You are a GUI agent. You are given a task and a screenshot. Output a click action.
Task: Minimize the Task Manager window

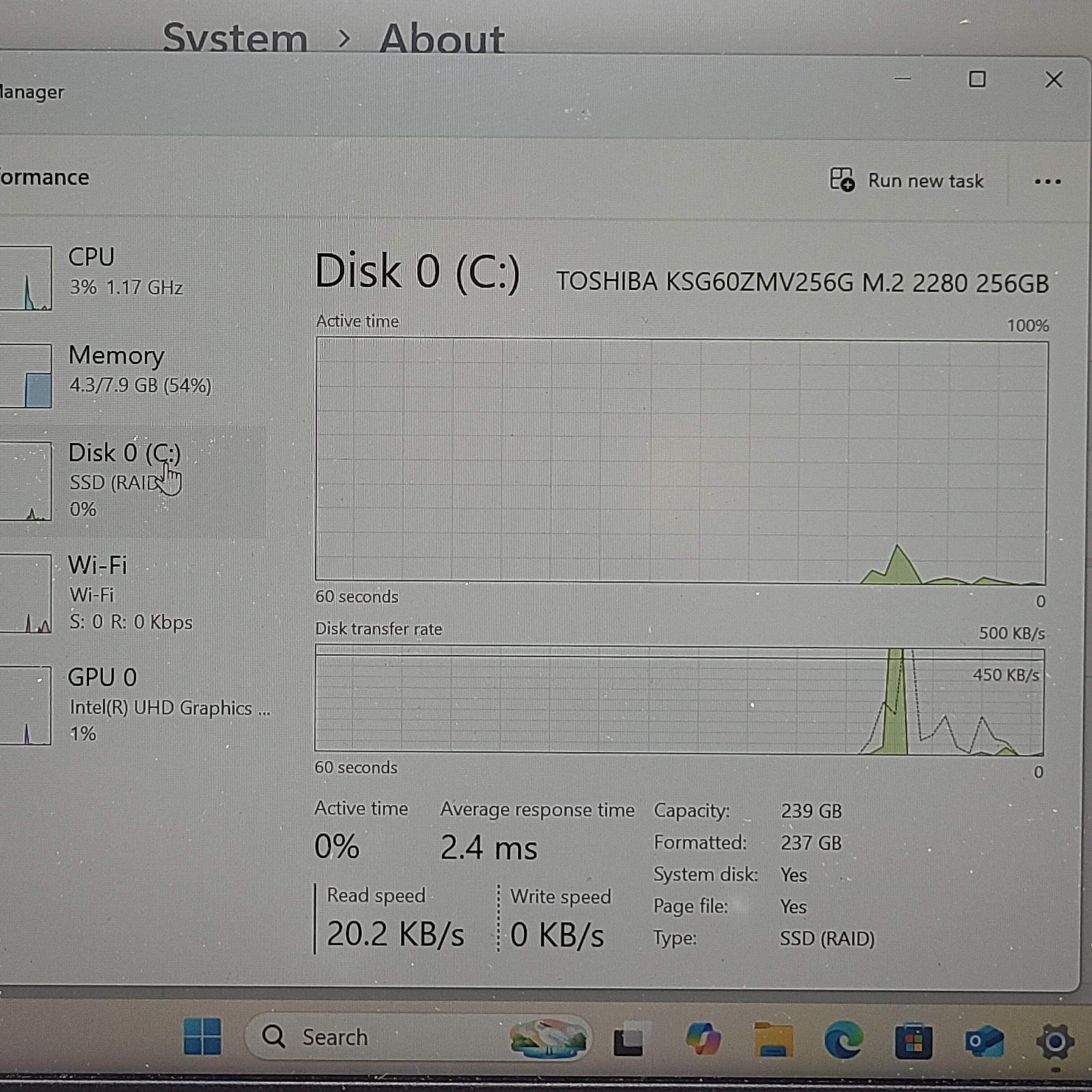[x=903, y=79]
